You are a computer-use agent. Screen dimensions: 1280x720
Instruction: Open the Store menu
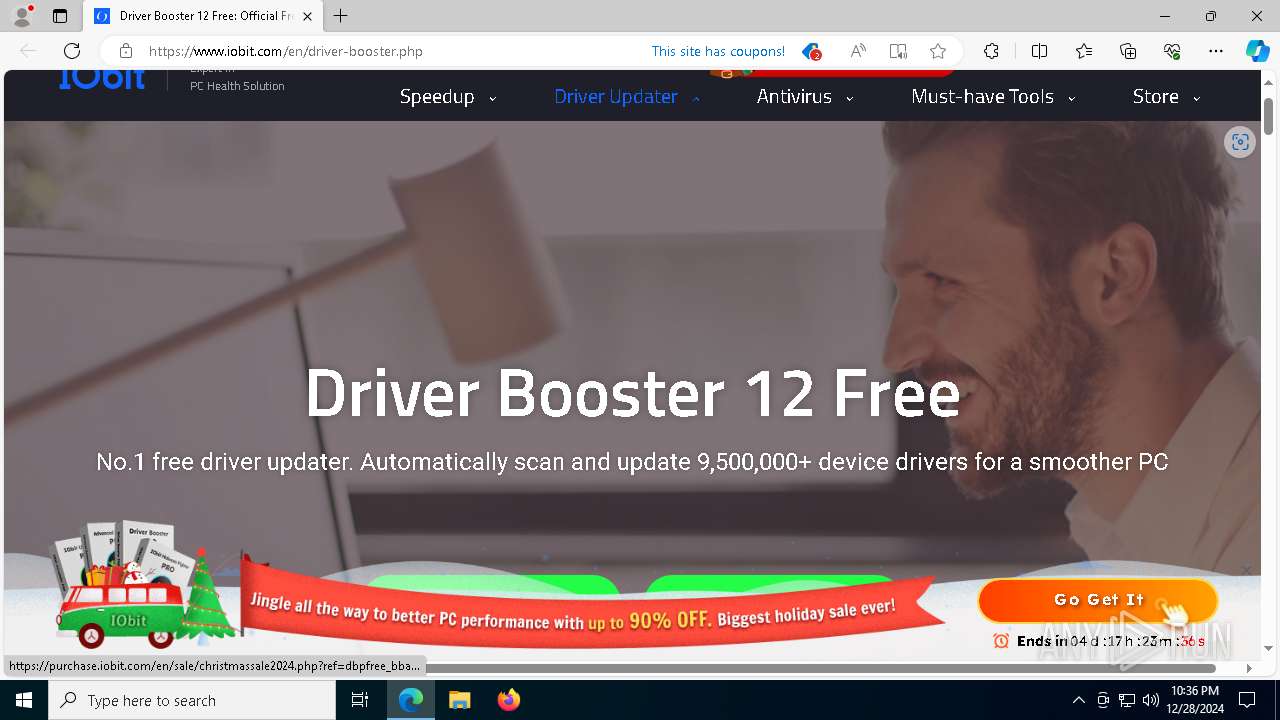click(1155, 97)
